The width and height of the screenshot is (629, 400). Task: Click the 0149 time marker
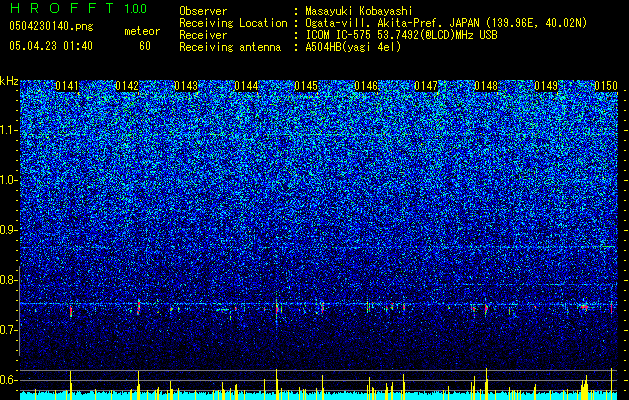pyautogui.click(x=546, y=86)
